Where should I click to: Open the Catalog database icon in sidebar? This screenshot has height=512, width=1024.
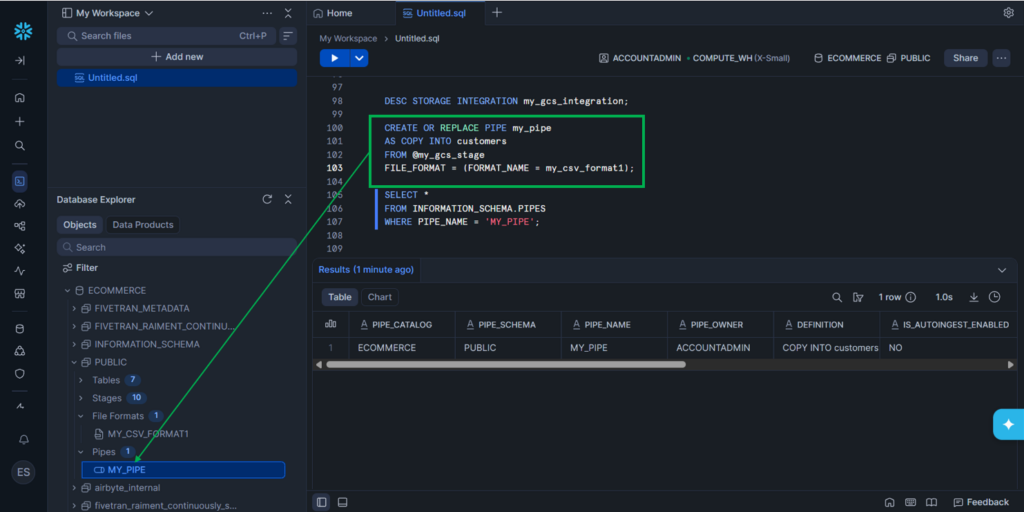pyautogui.click(x=20, y=328)
